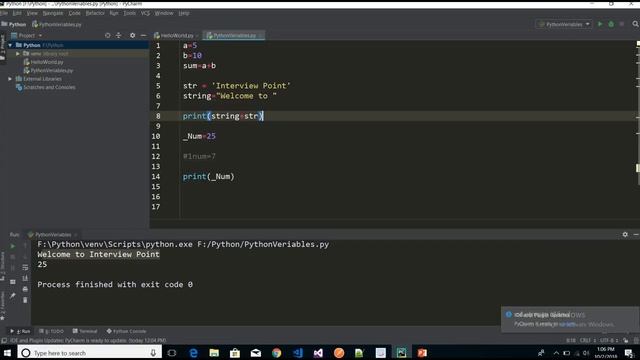Image resolution: width=640 pixels, height=360 pixels.
Task: Open Chrome from the taskbar
Action: (277, 353)
